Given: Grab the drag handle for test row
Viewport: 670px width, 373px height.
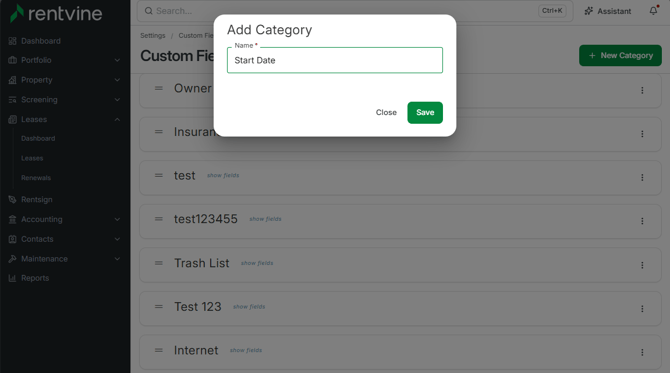Looking at the screenshot, I should [x=159, y=175].
